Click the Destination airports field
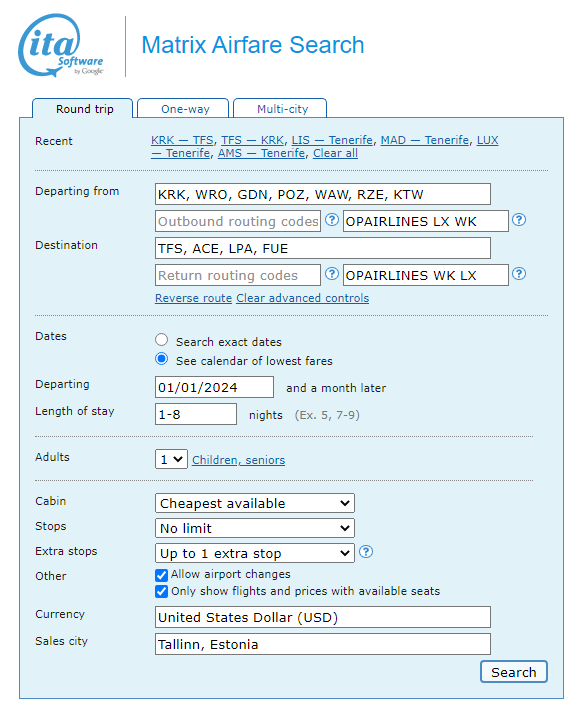The image size is (578, 712). tap(323, 248)
